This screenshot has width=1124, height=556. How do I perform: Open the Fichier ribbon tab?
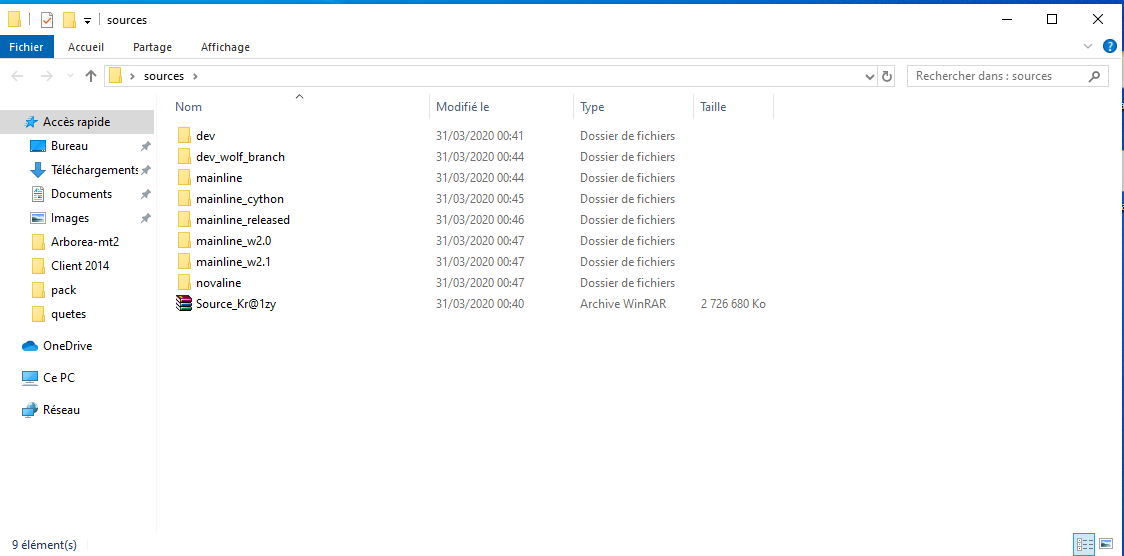[x=27, y=47]
